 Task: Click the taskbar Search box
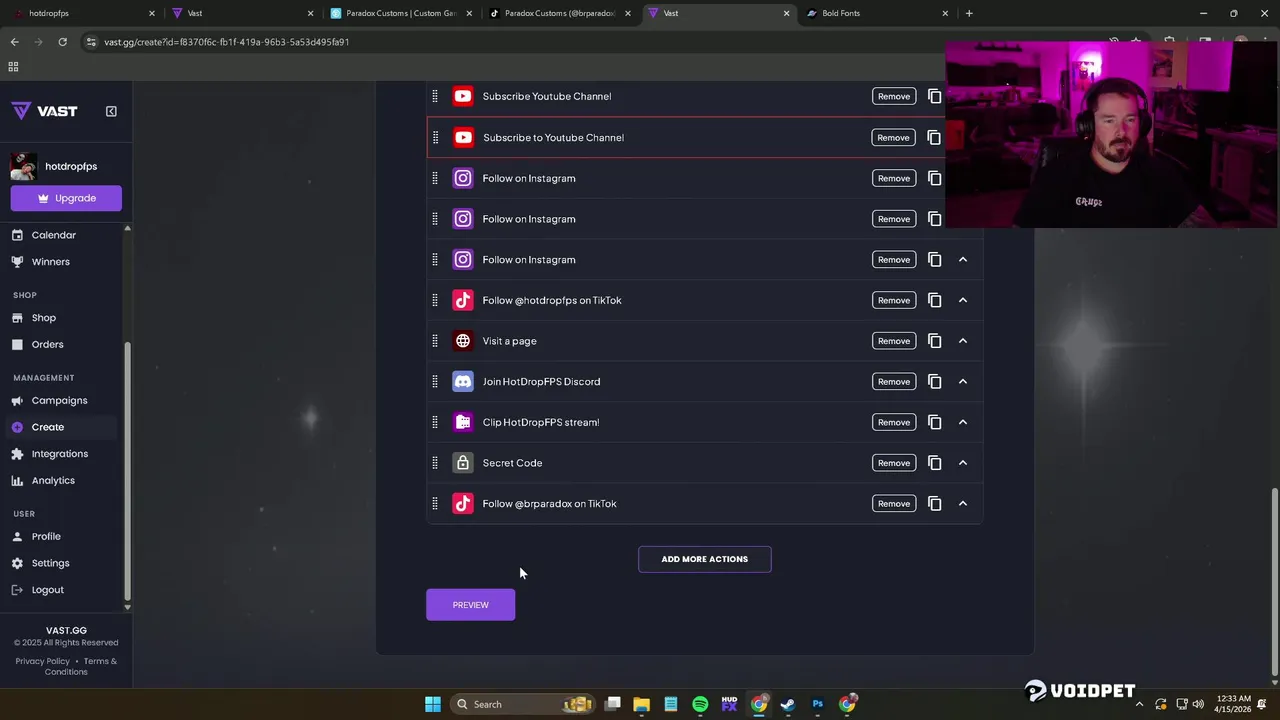[x=522, y=704]
